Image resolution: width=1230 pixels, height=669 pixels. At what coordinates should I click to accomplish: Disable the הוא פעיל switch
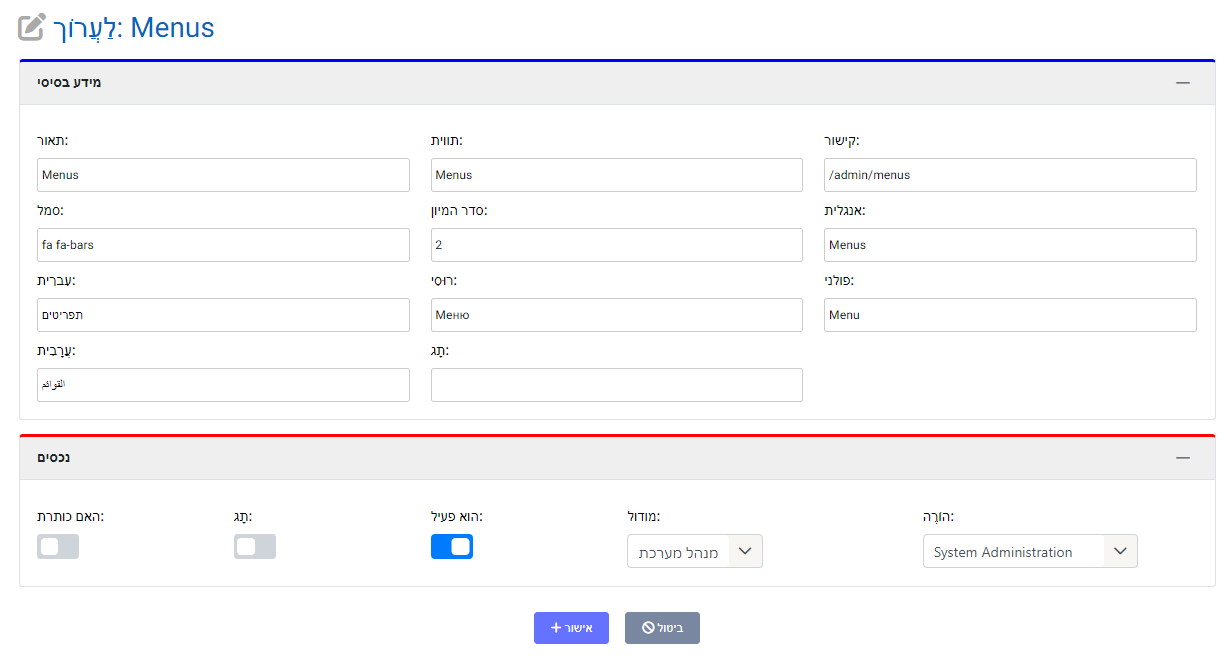[452, 547]
